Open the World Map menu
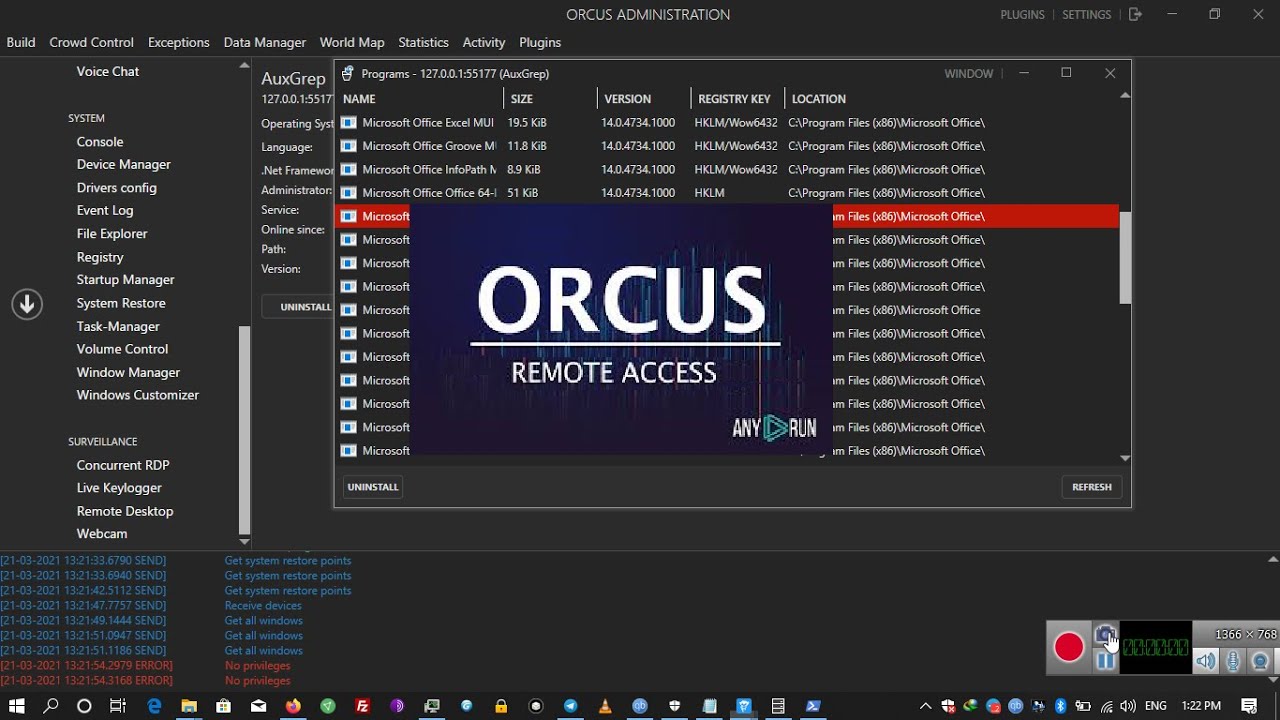 pos(352,42)
